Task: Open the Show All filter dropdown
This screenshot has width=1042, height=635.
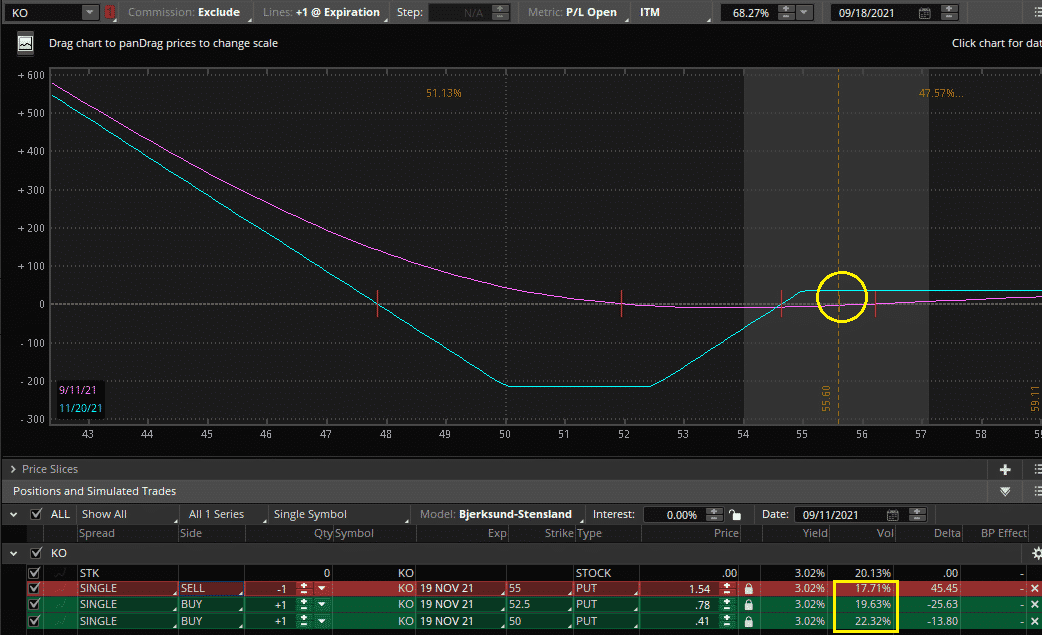Action: point(128,514)
